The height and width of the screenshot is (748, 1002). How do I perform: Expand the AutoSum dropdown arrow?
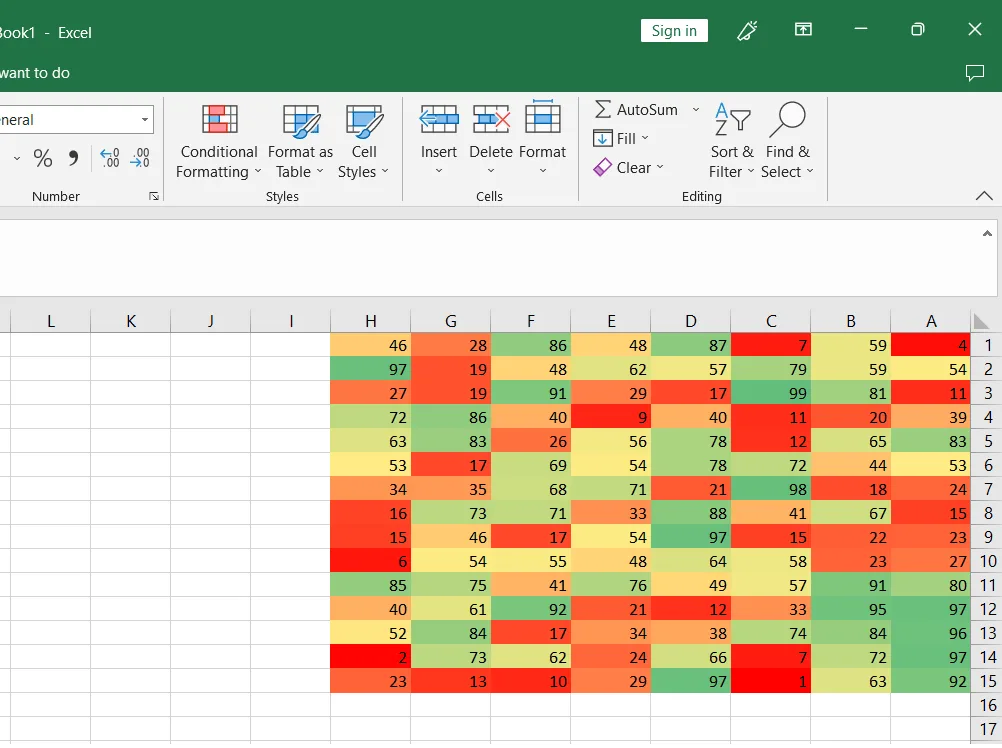coord(696,110)
